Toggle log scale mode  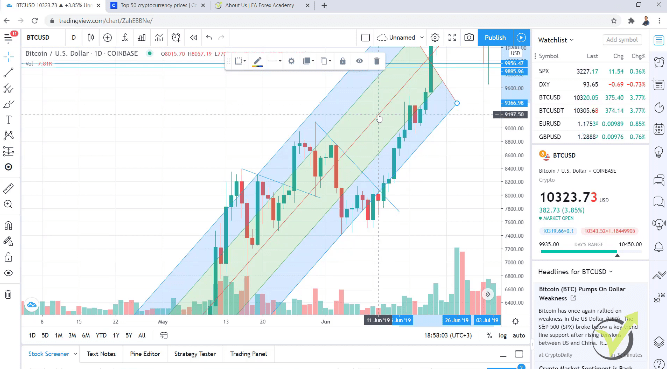[x=502, y=335]
